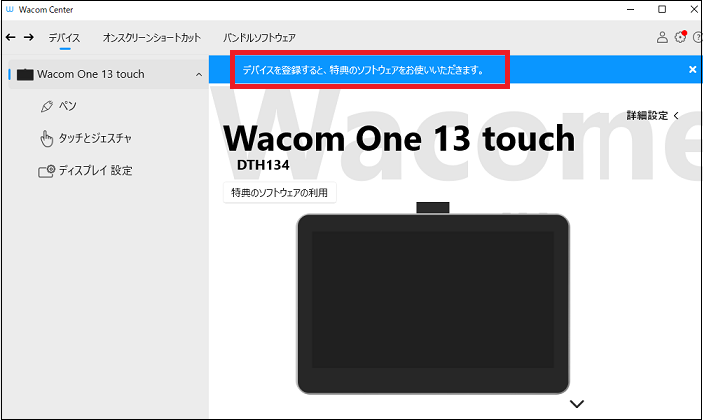Switch to the バンドルソフトウェア tab
The width and height of the screenshot is (703, 420).
pos(259,38)
